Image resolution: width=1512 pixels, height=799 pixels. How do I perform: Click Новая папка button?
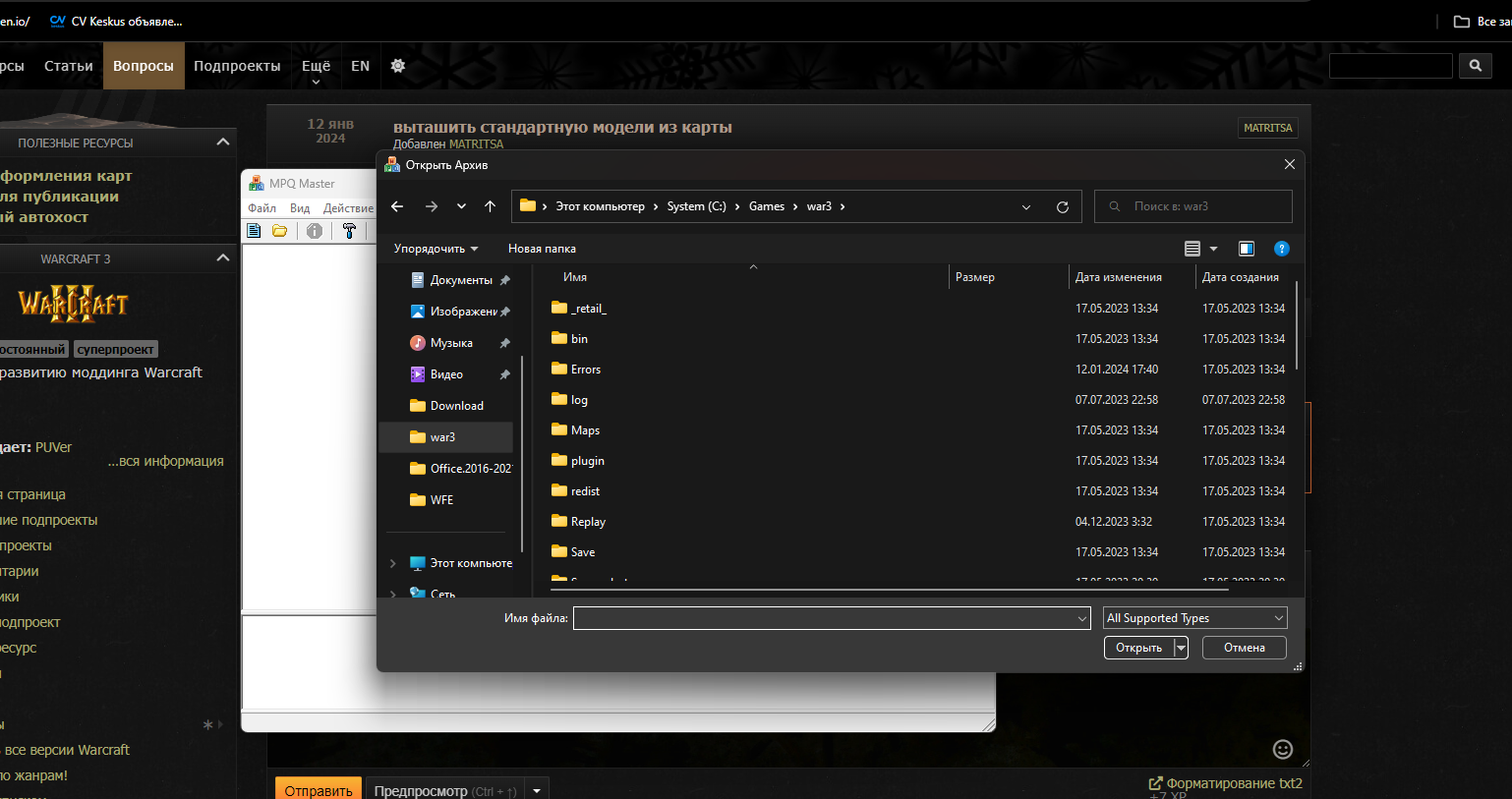point(542,249)
